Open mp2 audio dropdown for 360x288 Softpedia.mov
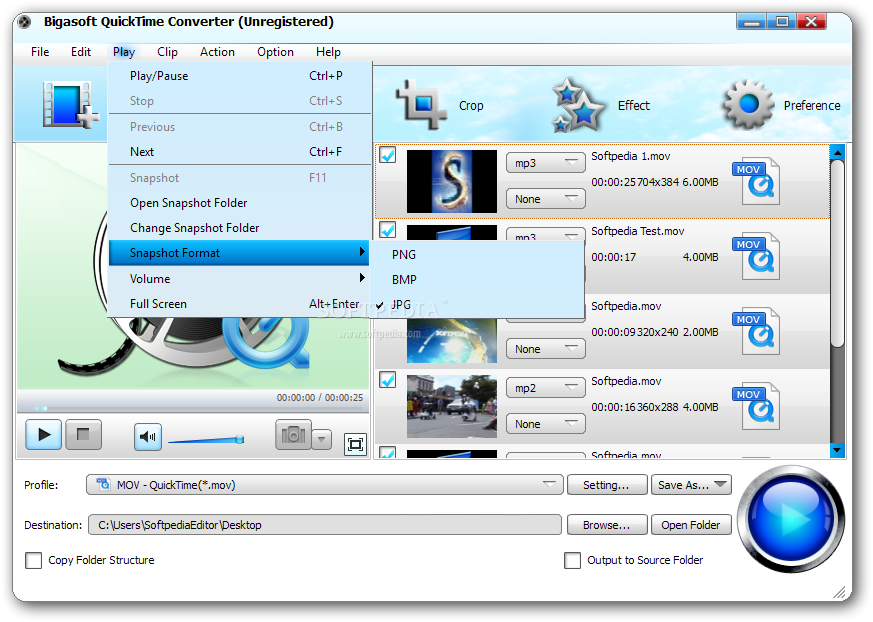The width and height of the screenshot is (873, 622). click(546, 388)
